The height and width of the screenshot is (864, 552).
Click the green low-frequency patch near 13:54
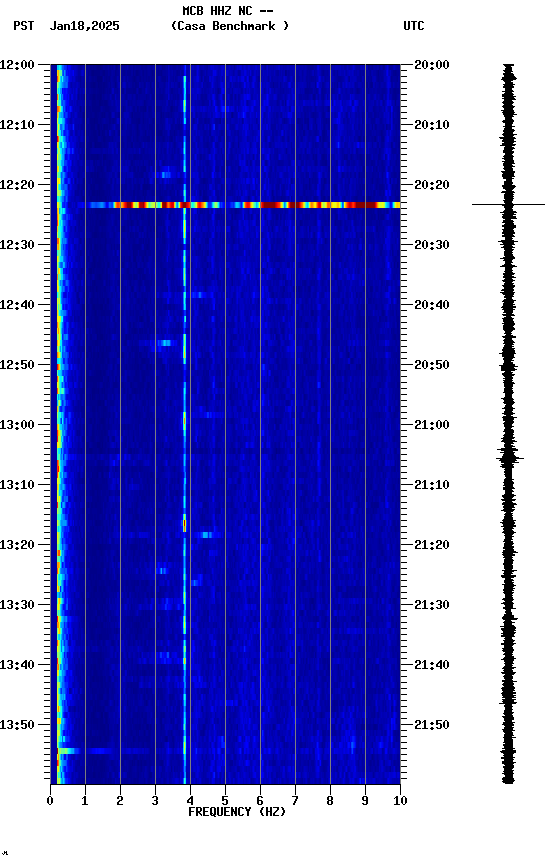pos(68,750)
